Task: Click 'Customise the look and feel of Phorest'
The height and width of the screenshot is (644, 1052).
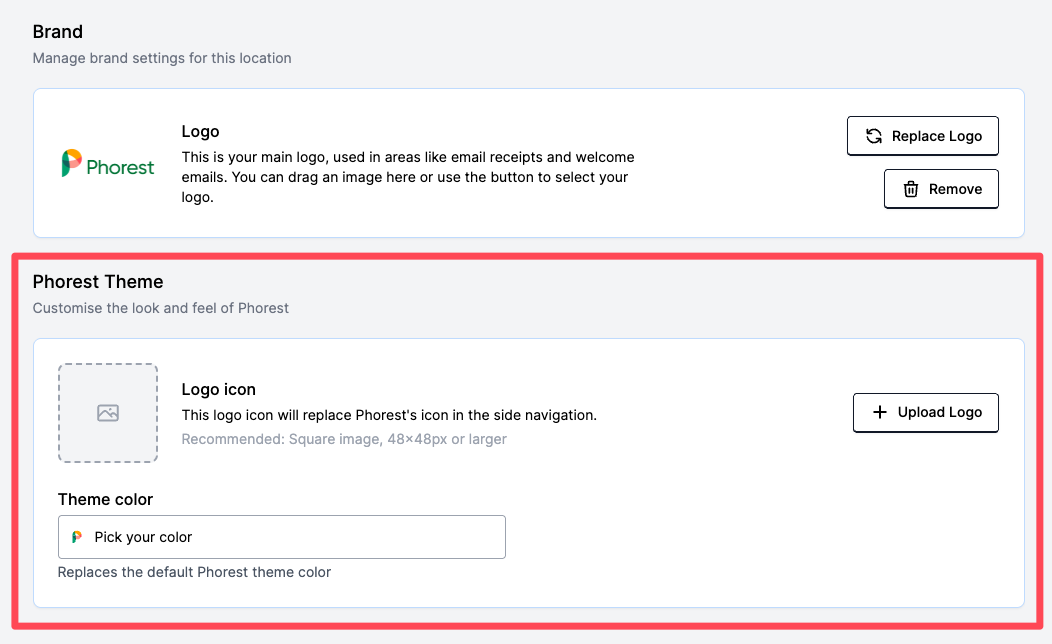Action: (x=161, y=308)
